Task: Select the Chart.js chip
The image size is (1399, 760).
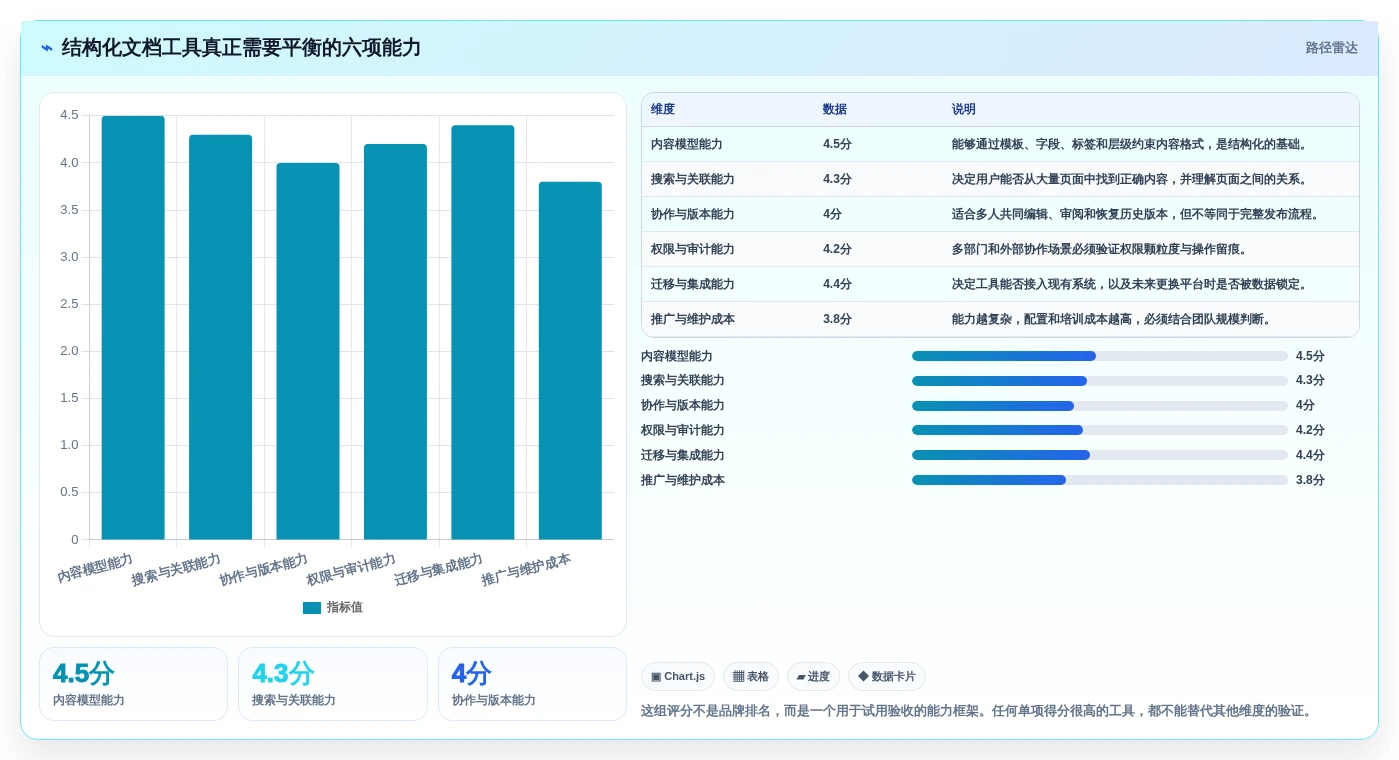Action: tap(678, 677)
